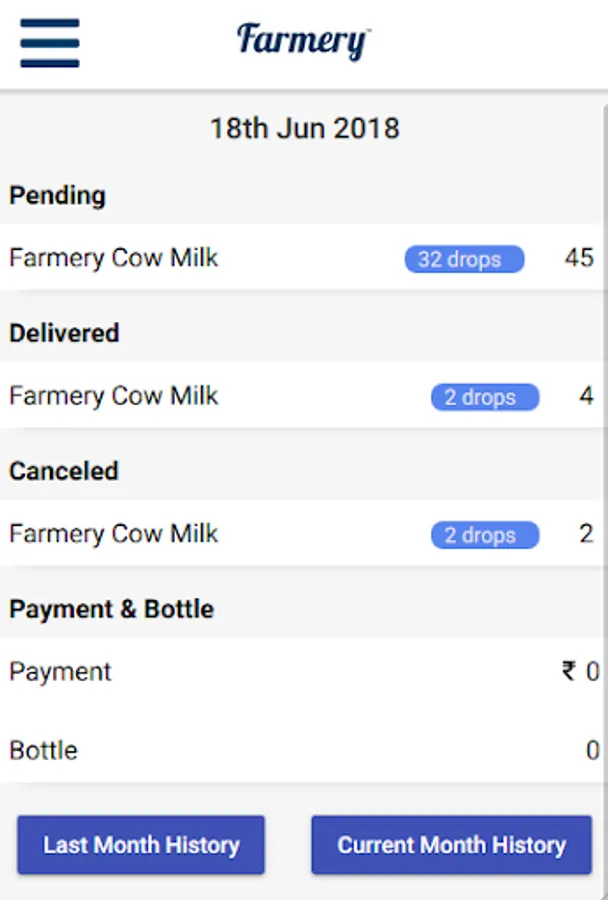The width and height of the screenshot is (608, 900).
Task: Click the Delivered section heading
Action: (x=64, y=333)
